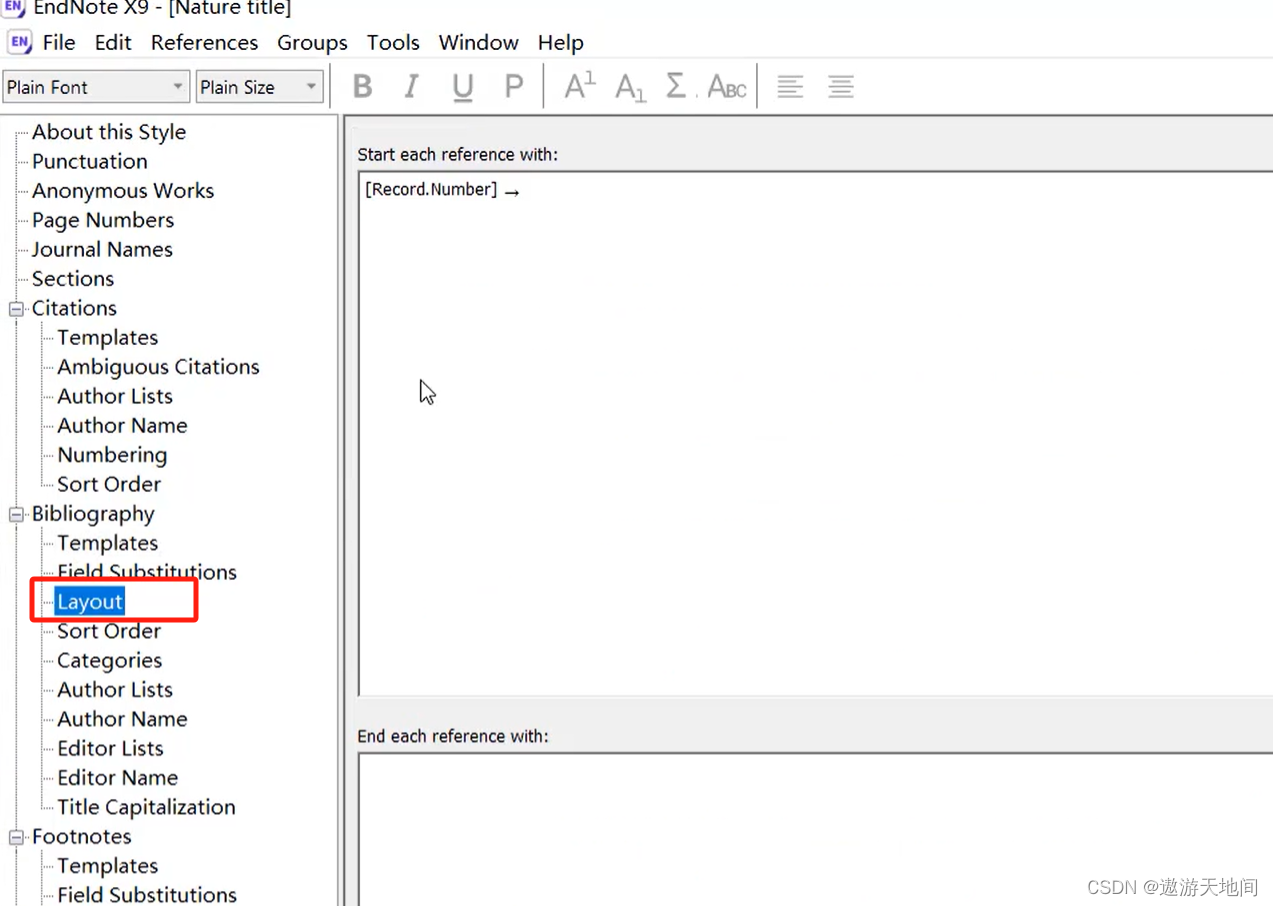Click into End each reference with box
The width and height of the screenshot is (1273, 906).
[815, 829]
